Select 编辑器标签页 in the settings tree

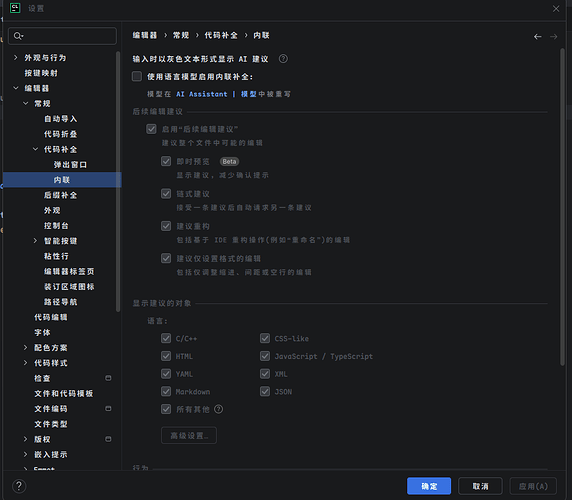69,271
